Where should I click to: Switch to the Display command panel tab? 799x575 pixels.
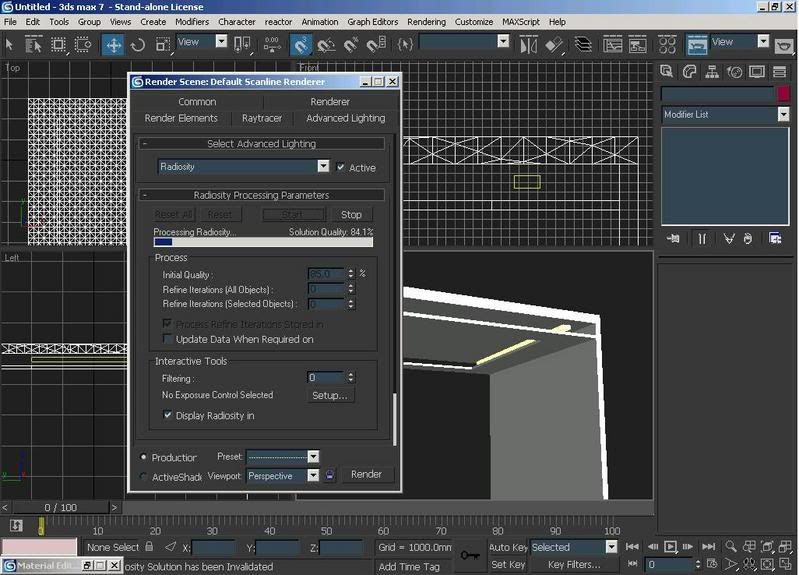pyautogui.click(x=757, y=72)
